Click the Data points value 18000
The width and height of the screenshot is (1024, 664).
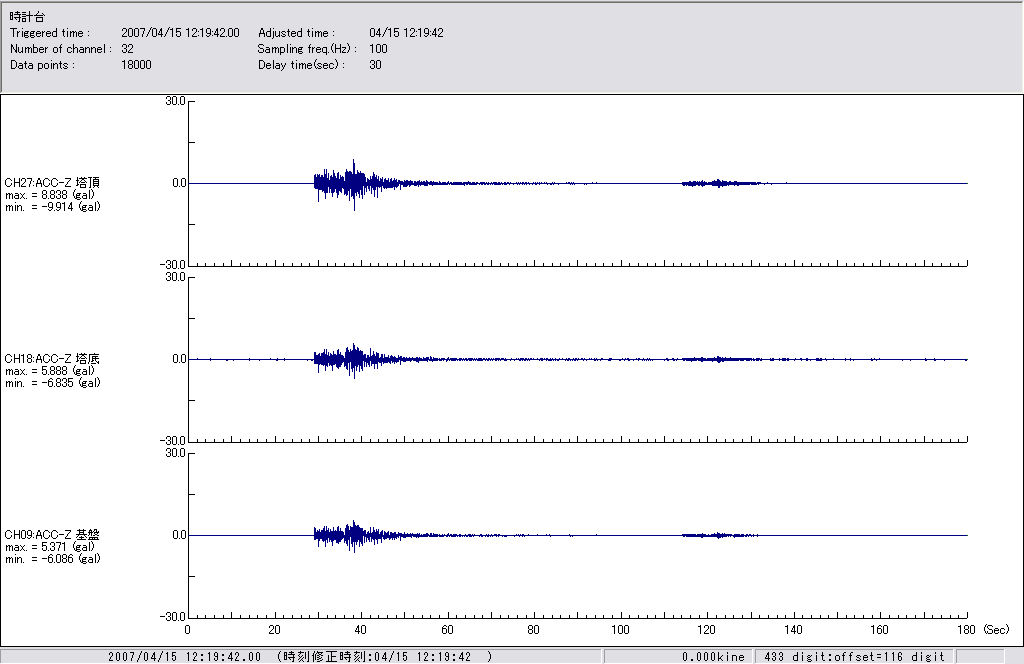click(x=136, y=65)
